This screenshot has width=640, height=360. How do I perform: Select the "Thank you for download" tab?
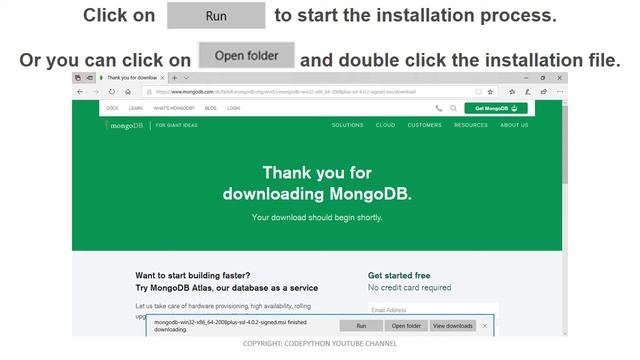[131, 78]
